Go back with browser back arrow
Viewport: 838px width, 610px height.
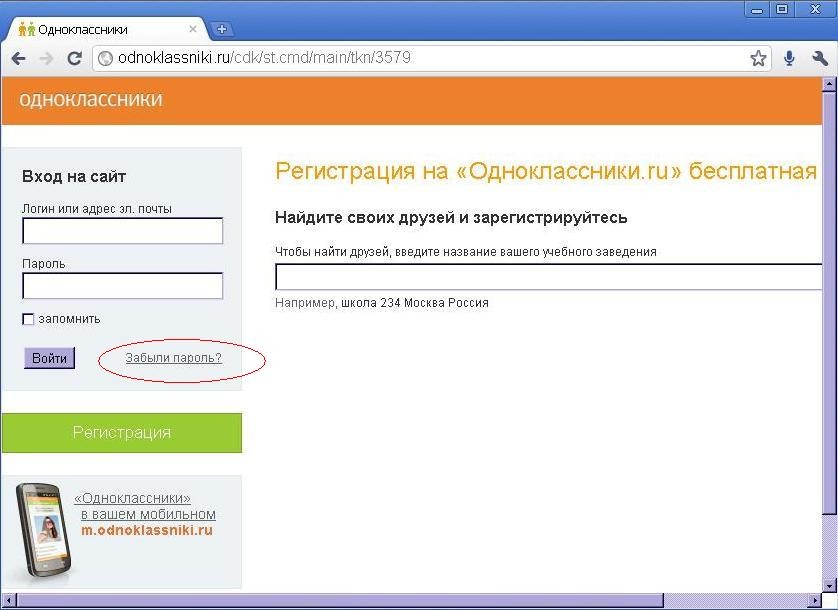click(x=18, y=58)
